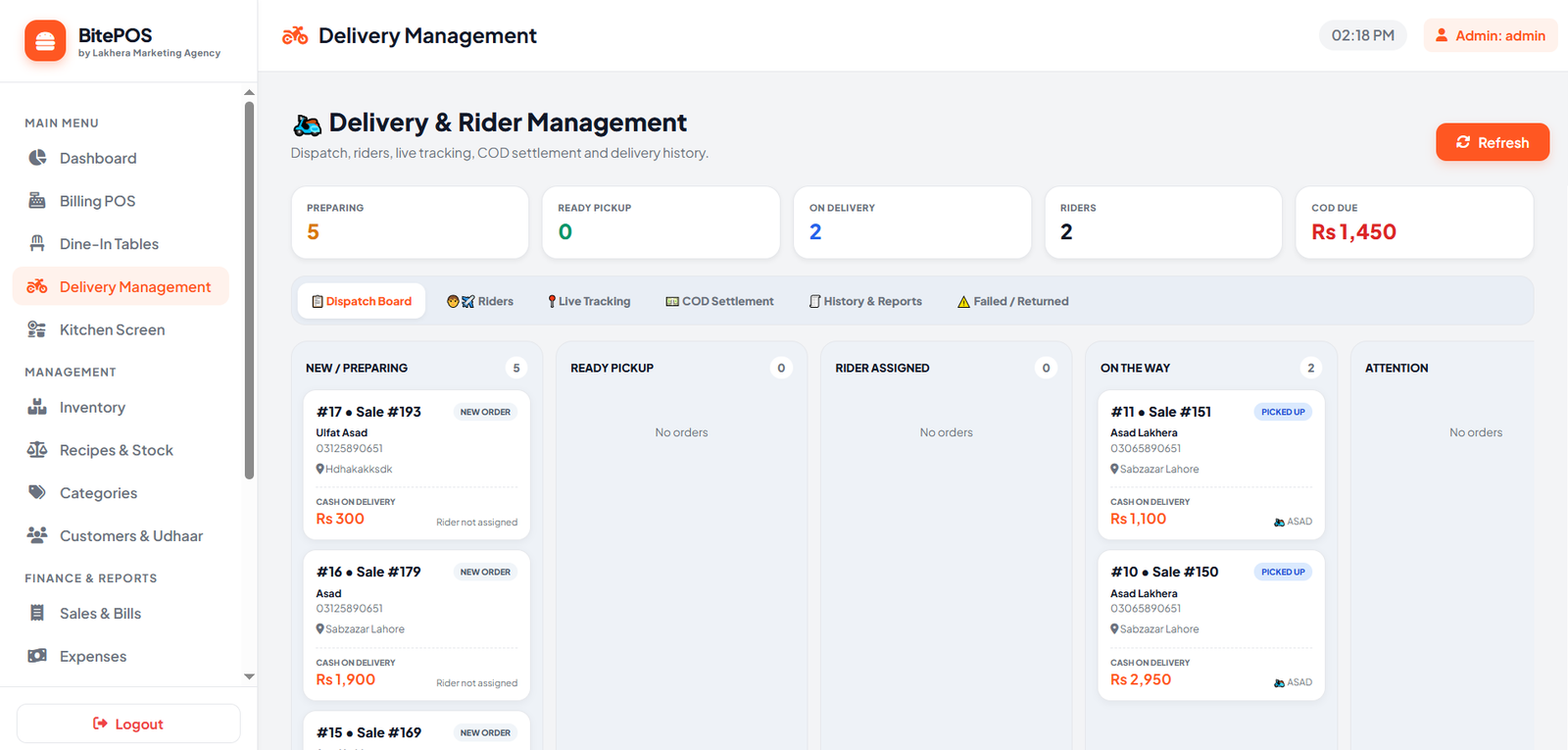1568x750 pixels.
Task: Click BitePOS burger logo
Action: [x=45, y=41]
